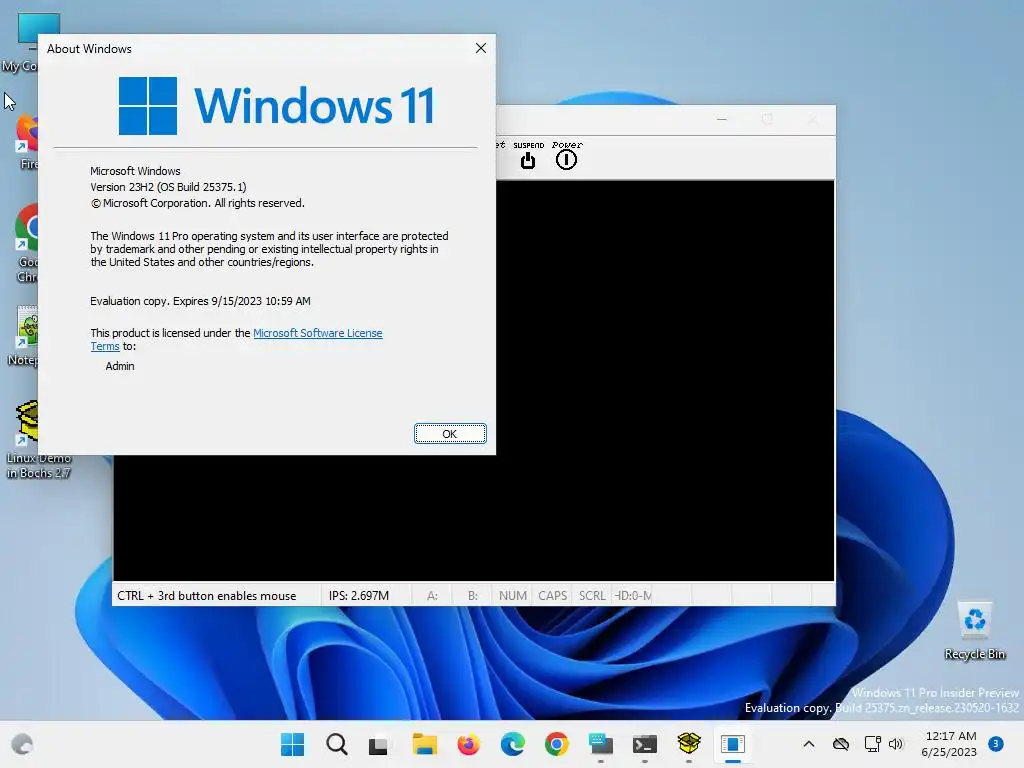
Task: Open Google Chrome from taskbar
Action: click(x=556, y=744)
